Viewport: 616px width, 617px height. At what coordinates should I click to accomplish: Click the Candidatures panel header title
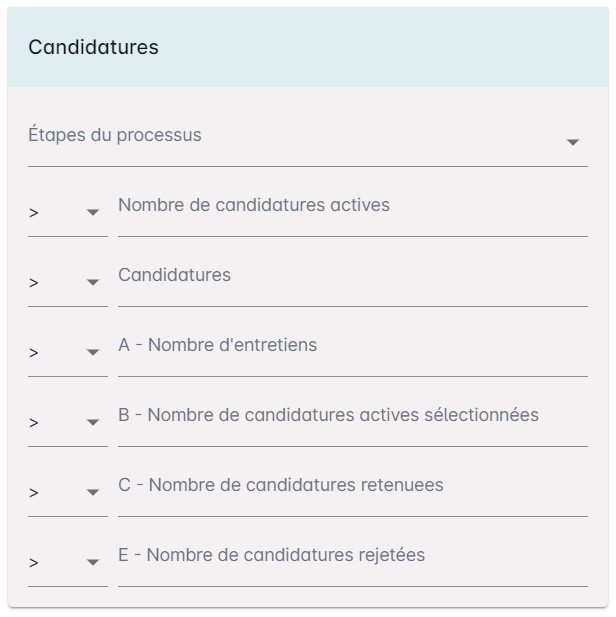pyautogui.click(x=93, y=47)
